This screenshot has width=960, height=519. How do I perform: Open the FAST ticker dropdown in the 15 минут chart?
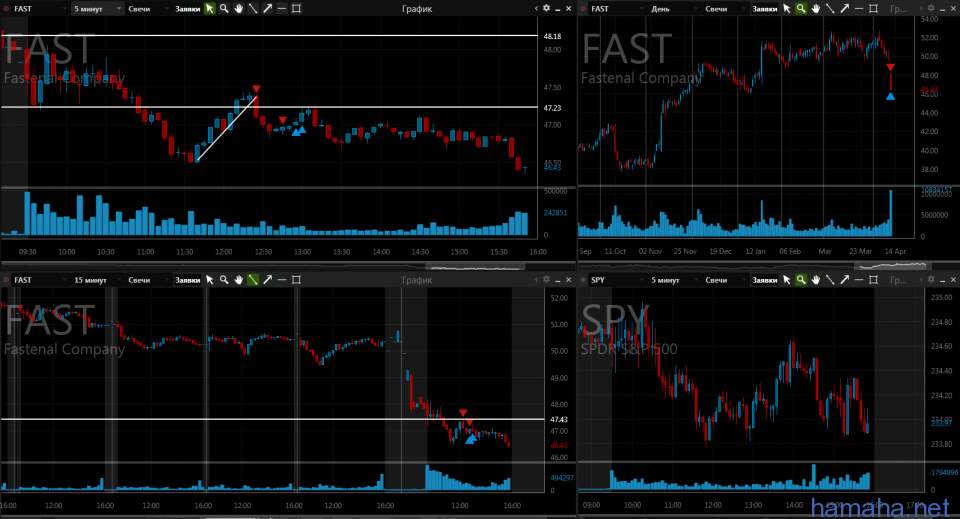click(x=40, y=280)
